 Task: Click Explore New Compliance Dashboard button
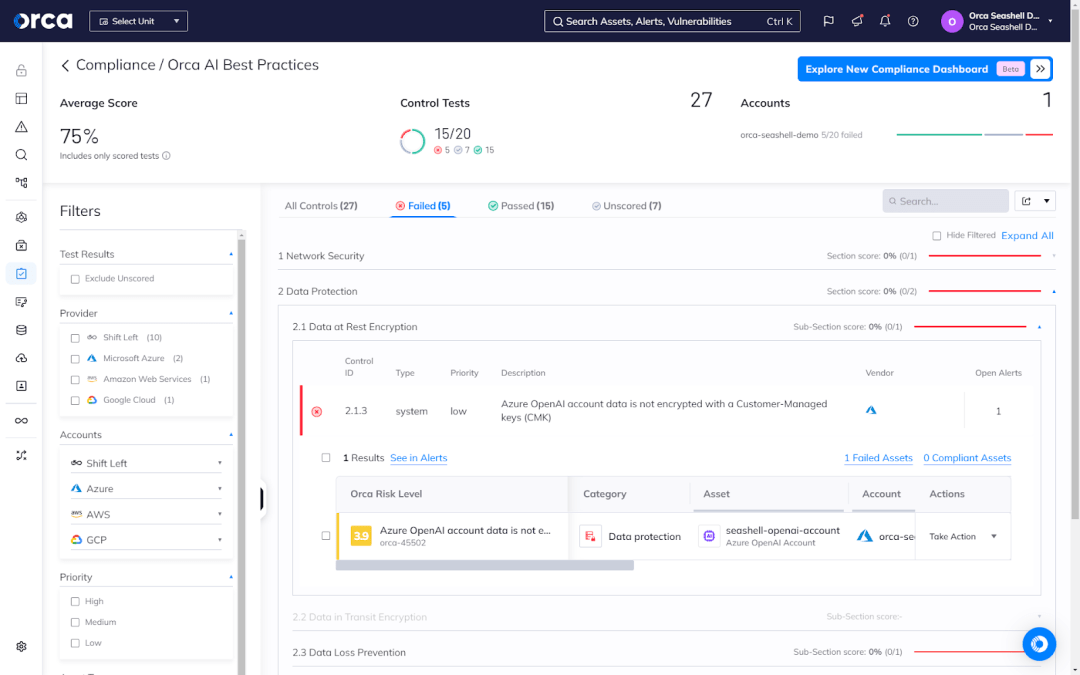click(x=925, y=69)
